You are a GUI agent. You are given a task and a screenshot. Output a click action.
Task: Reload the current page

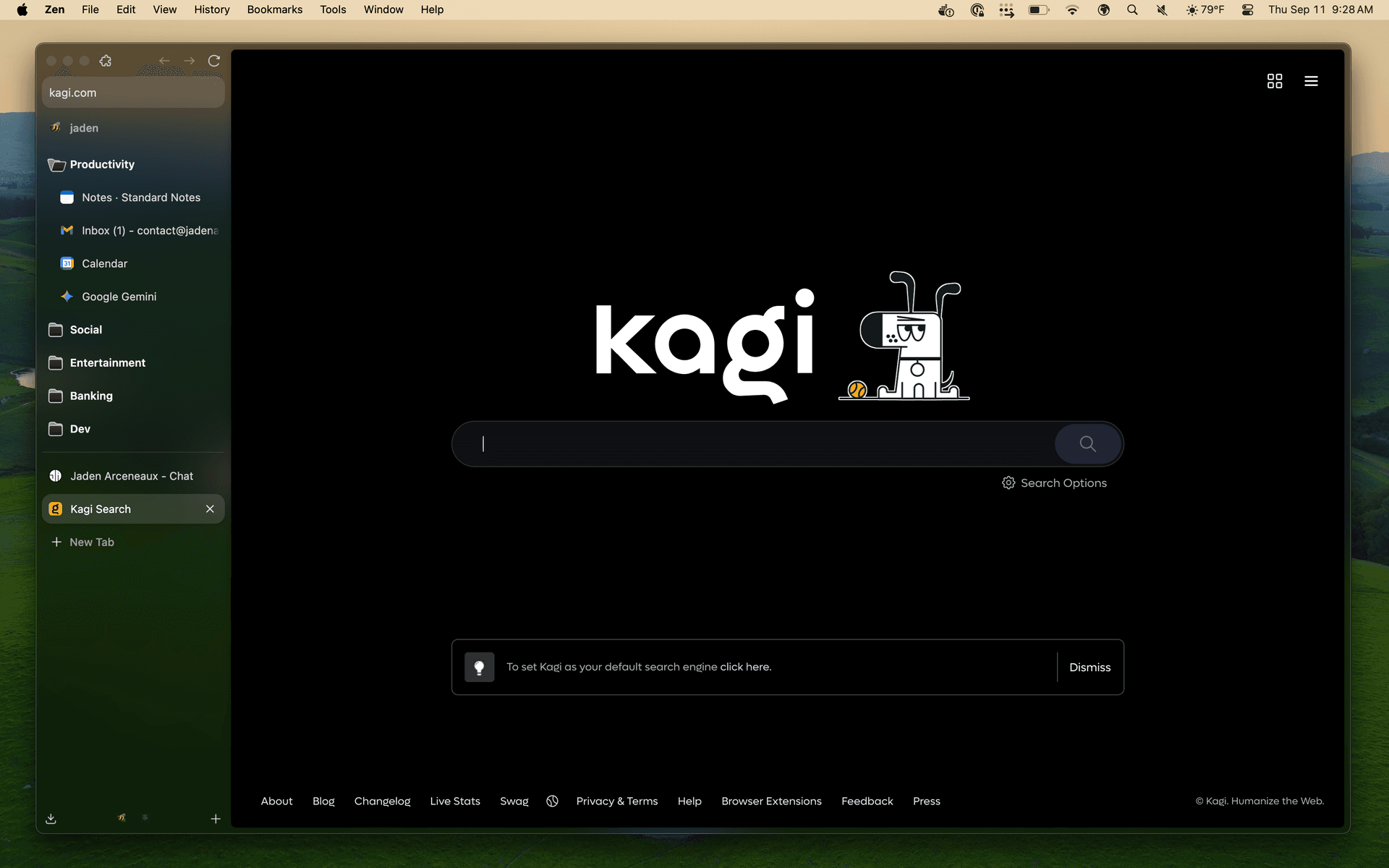coord(214,61)
